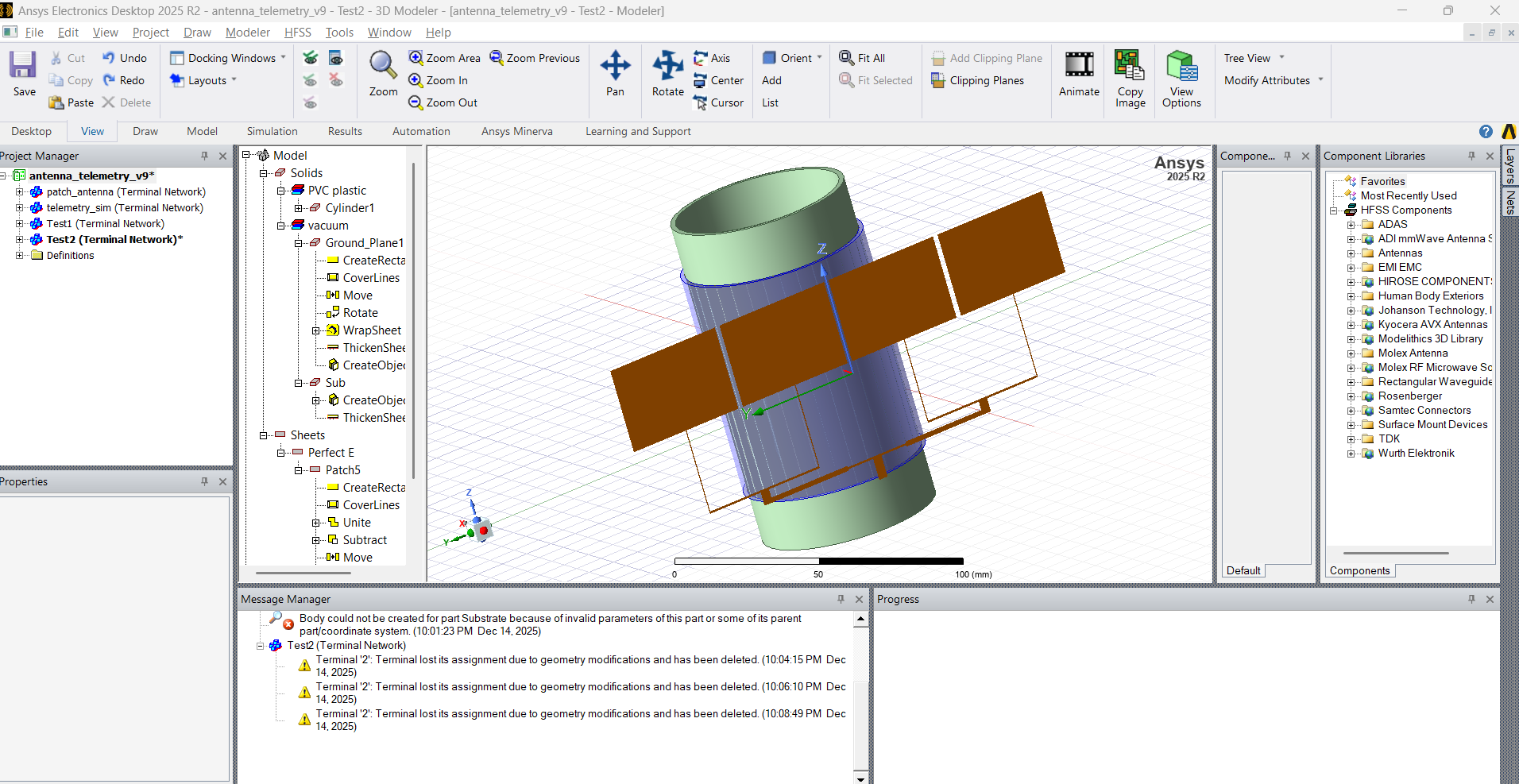1519x784 pixels.
Task: Select the Pan view tool
Action: 615,66
